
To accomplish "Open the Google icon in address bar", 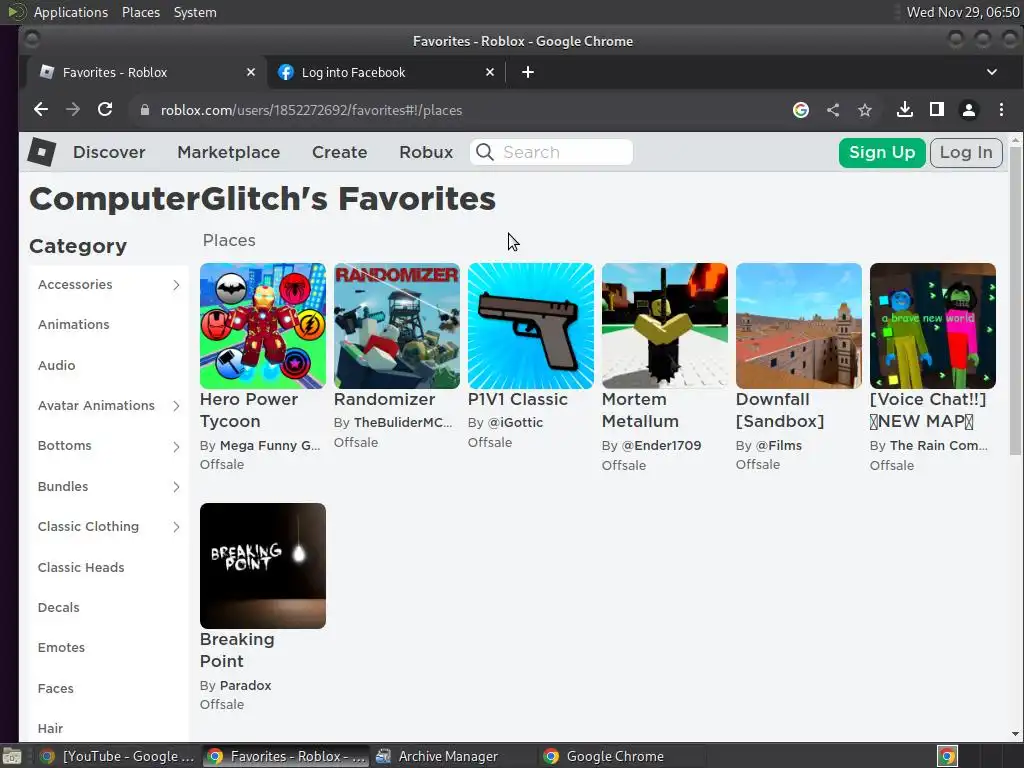I will [x=801, y=110].
